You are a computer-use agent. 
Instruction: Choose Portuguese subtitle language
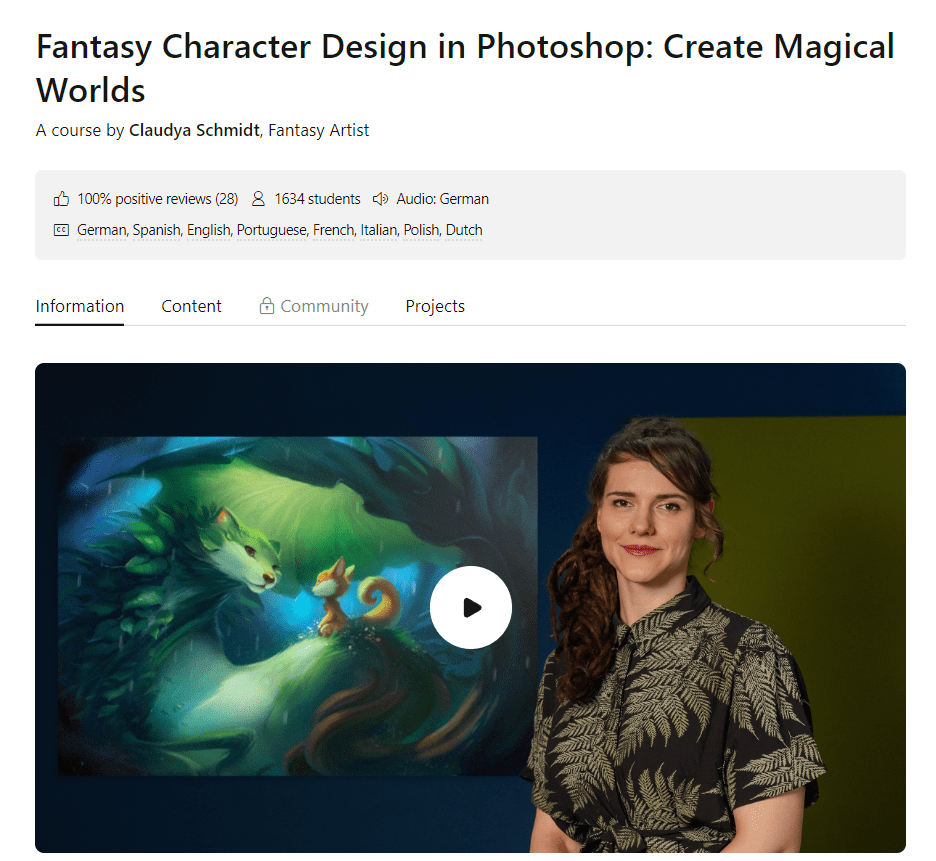(271, 230)
